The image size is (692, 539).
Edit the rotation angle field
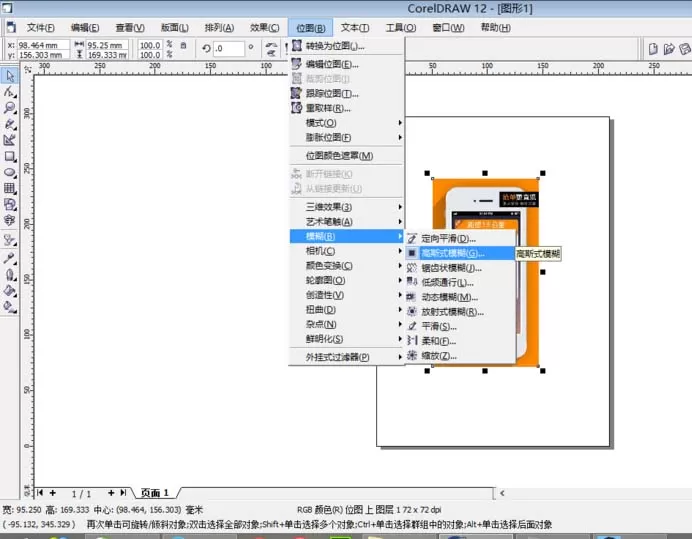click(x=229, y=48)
